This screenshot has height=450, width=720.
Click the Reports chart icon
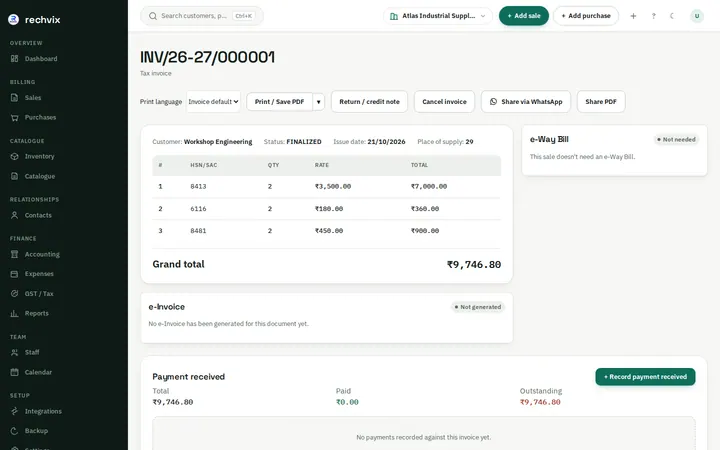[15, 314]
